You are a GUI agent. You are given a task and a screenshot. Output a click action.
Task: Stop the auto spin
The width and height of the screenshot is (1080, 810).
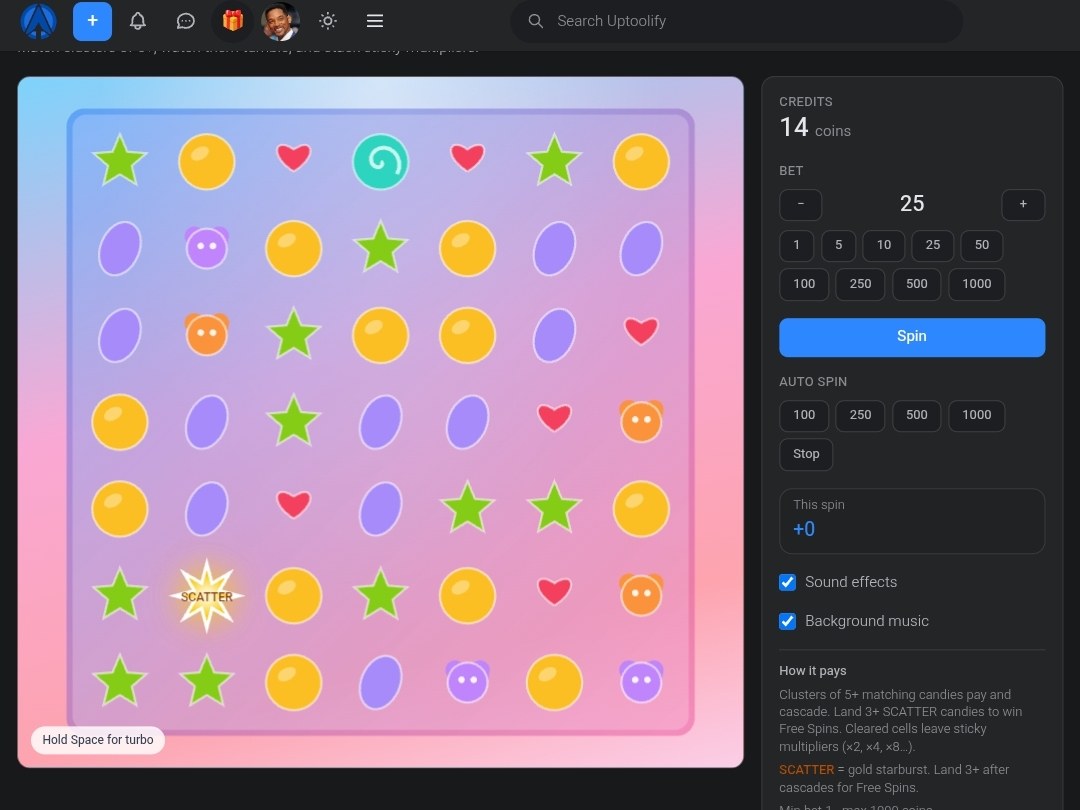click(806, 455)
